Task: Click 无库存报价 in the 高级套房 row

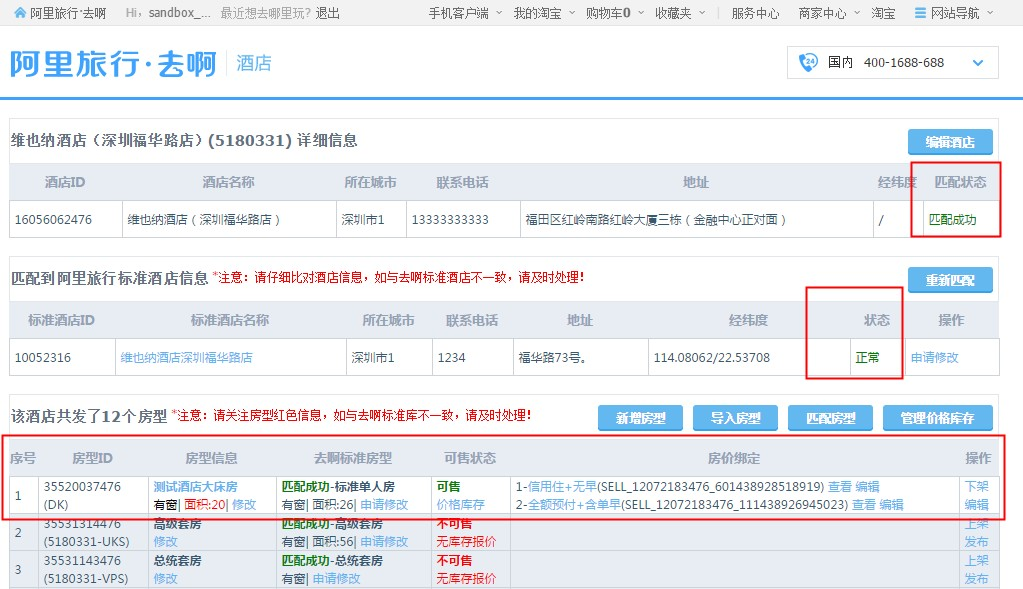Action: pyautogui.click(x=466, y=542)
